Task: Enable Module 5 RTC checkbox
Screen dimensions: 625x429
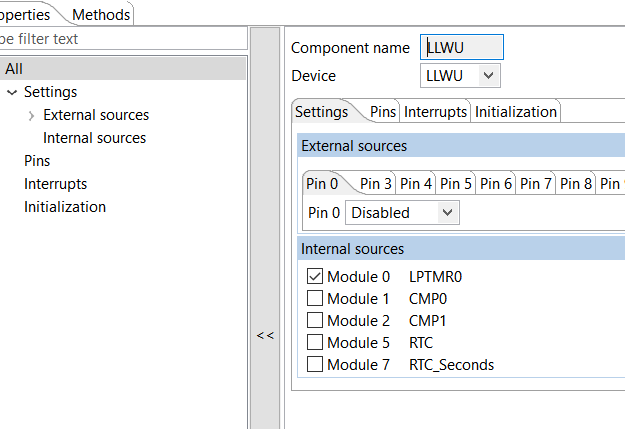Action: tap(315, 343)
